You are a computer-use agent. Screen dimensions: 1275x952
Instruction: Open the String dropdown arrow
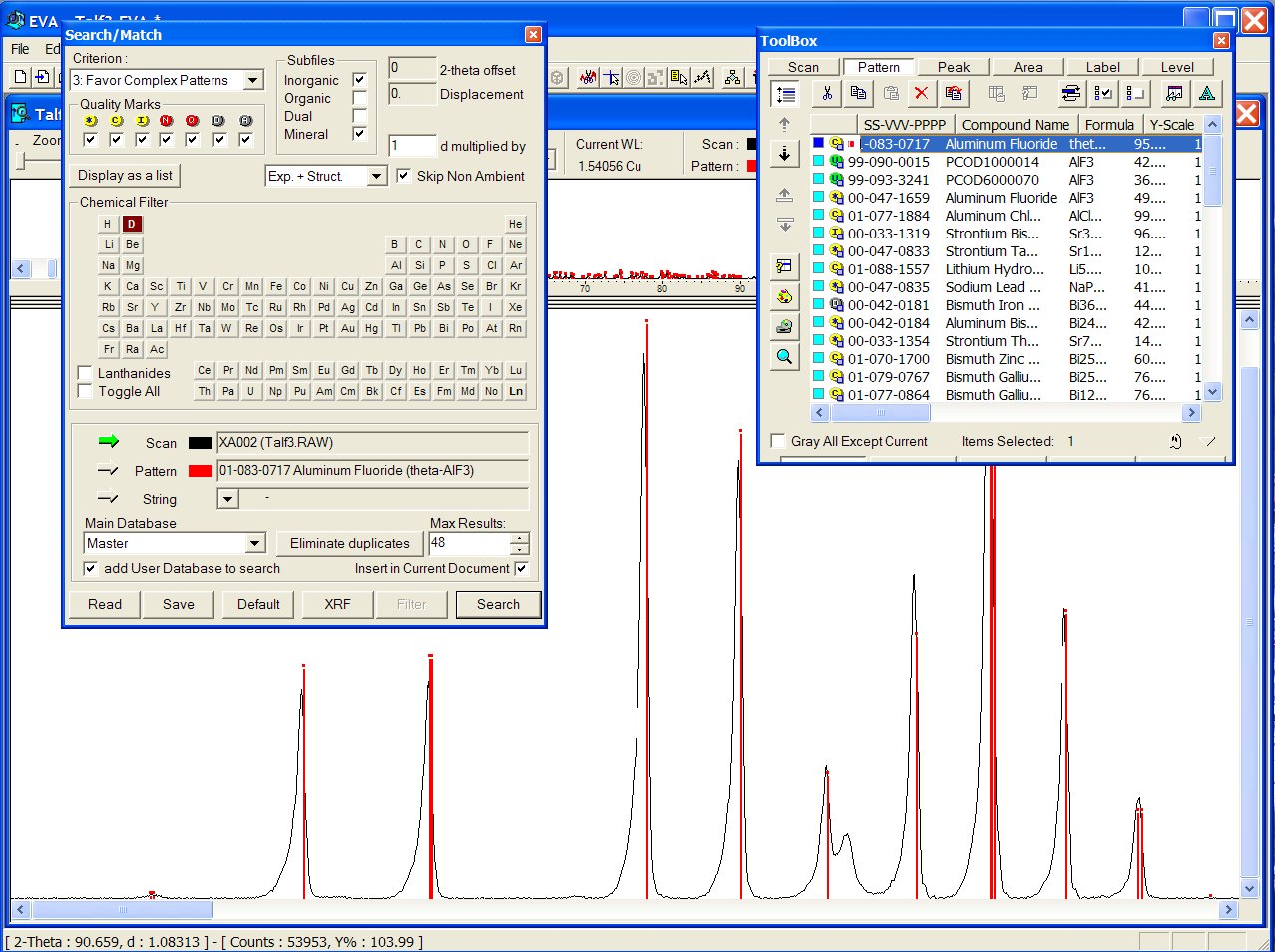coord(227,498)
